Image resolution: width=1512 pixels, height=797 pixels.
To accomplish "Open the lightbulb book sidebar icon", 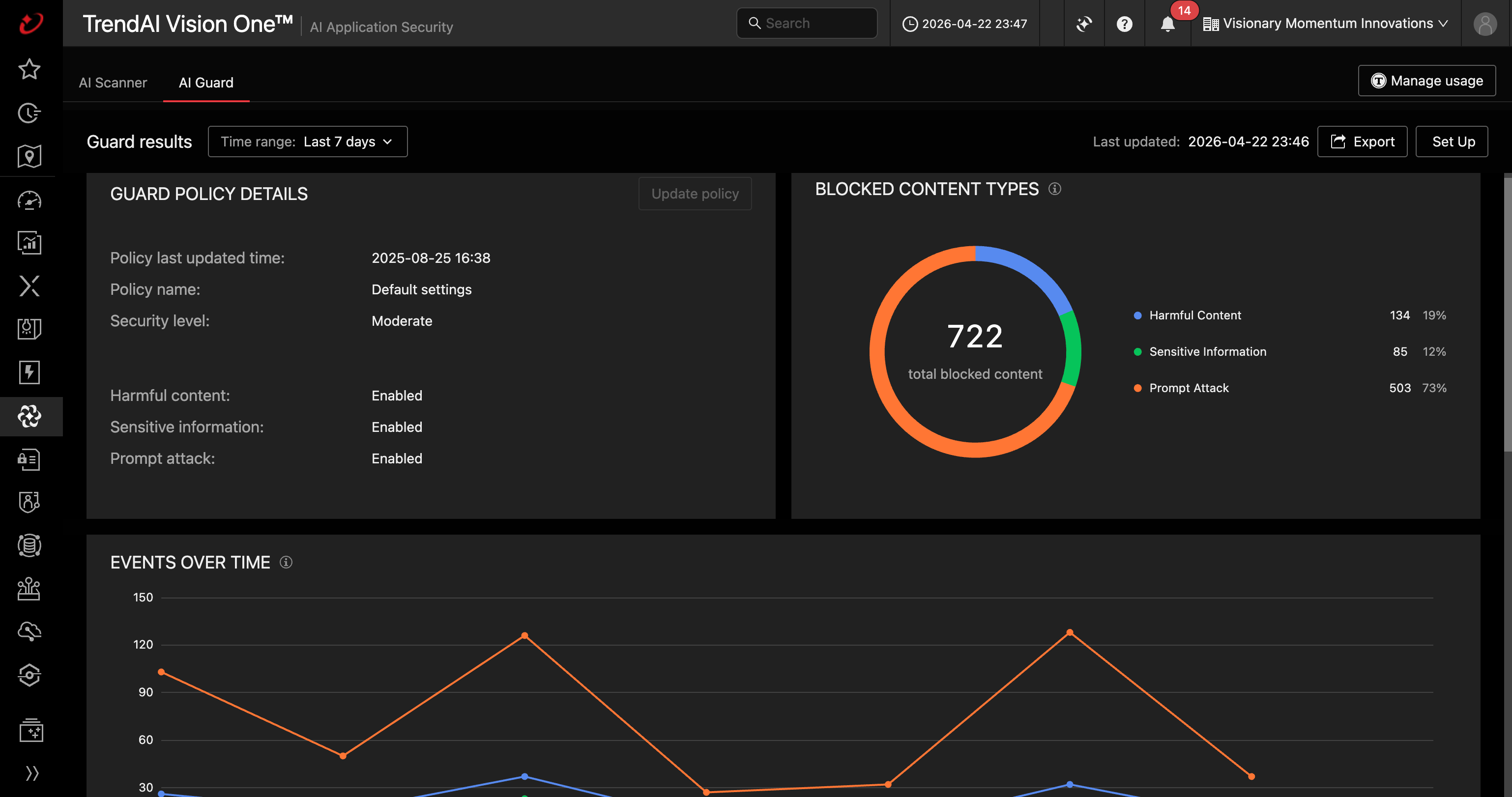I will pyautogui.click(x=29, y=329).
